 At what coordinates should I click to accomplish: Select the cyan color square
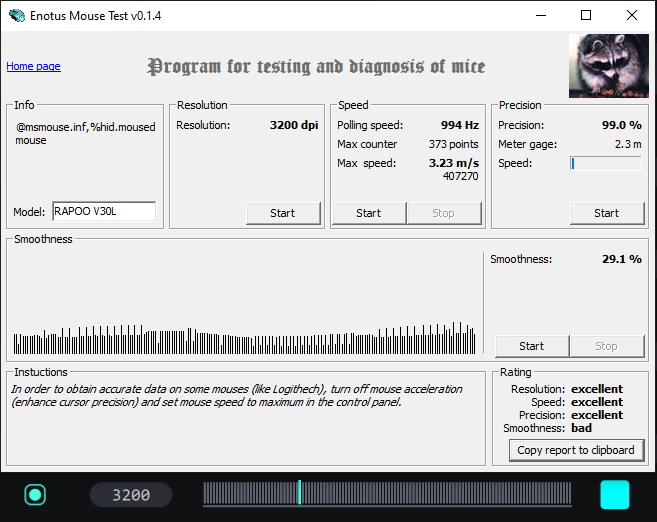tap(614, 495)
